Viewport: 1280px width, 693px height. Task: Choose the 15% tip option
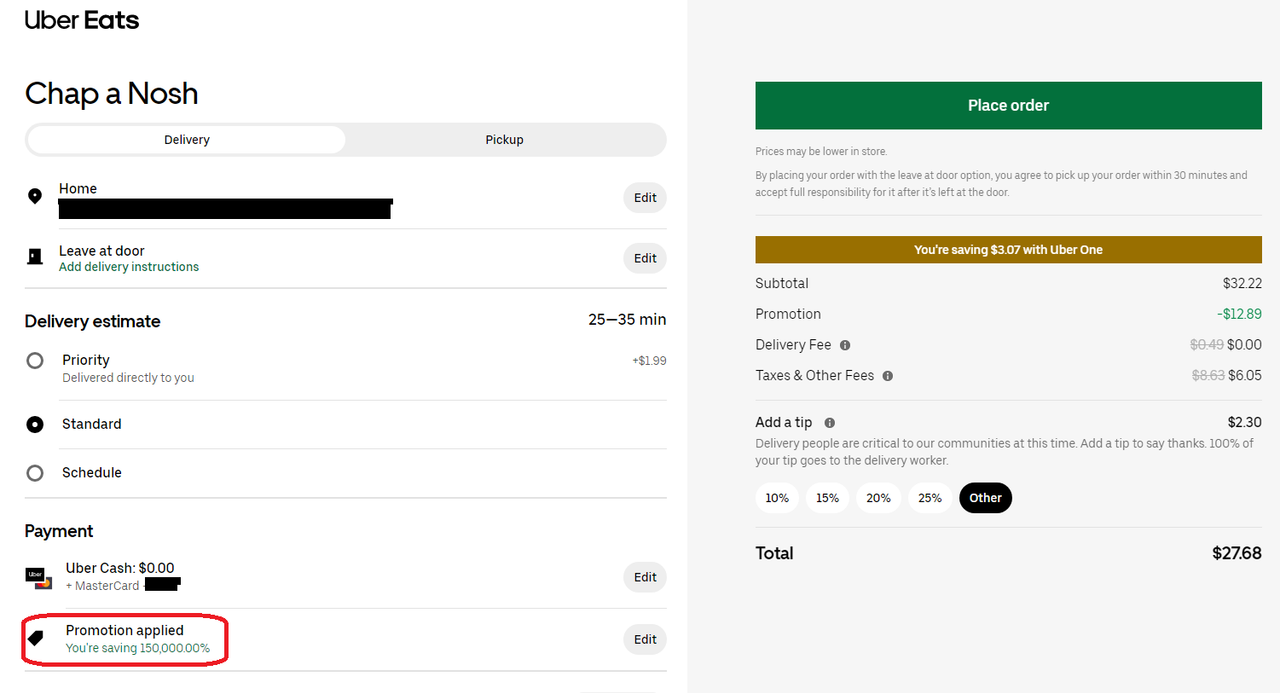pos(827,498)
